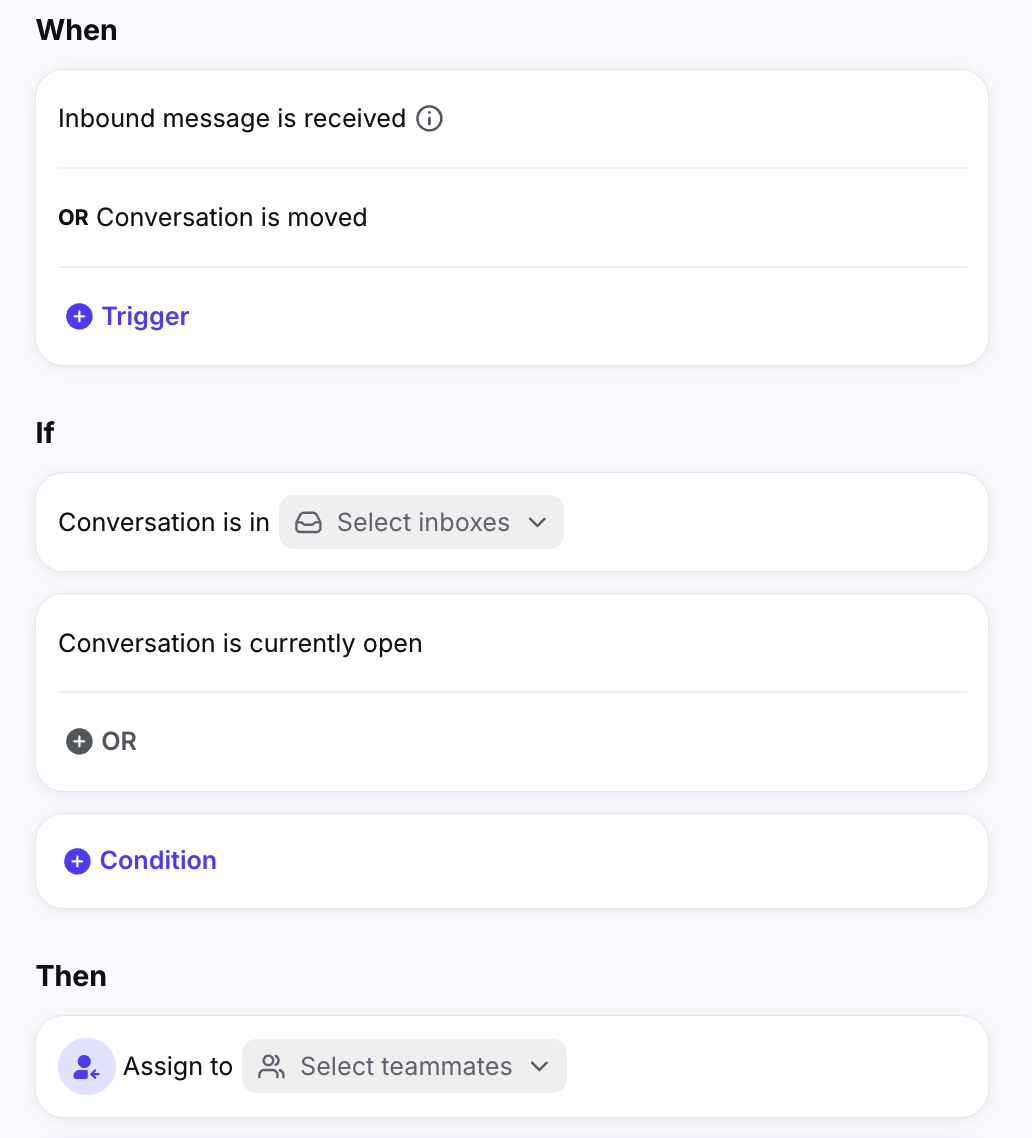Click the Assign to action label
Viewport: 1032px width, 1138px height.
coord(178,1067)
